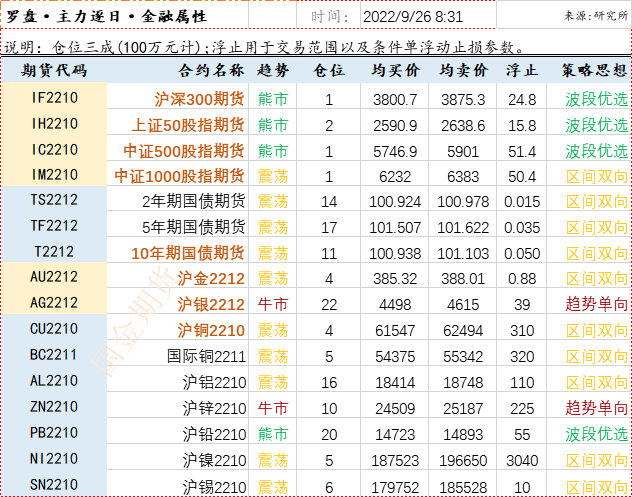
Task: Click the 期货代码 column header
Action: 54,70
